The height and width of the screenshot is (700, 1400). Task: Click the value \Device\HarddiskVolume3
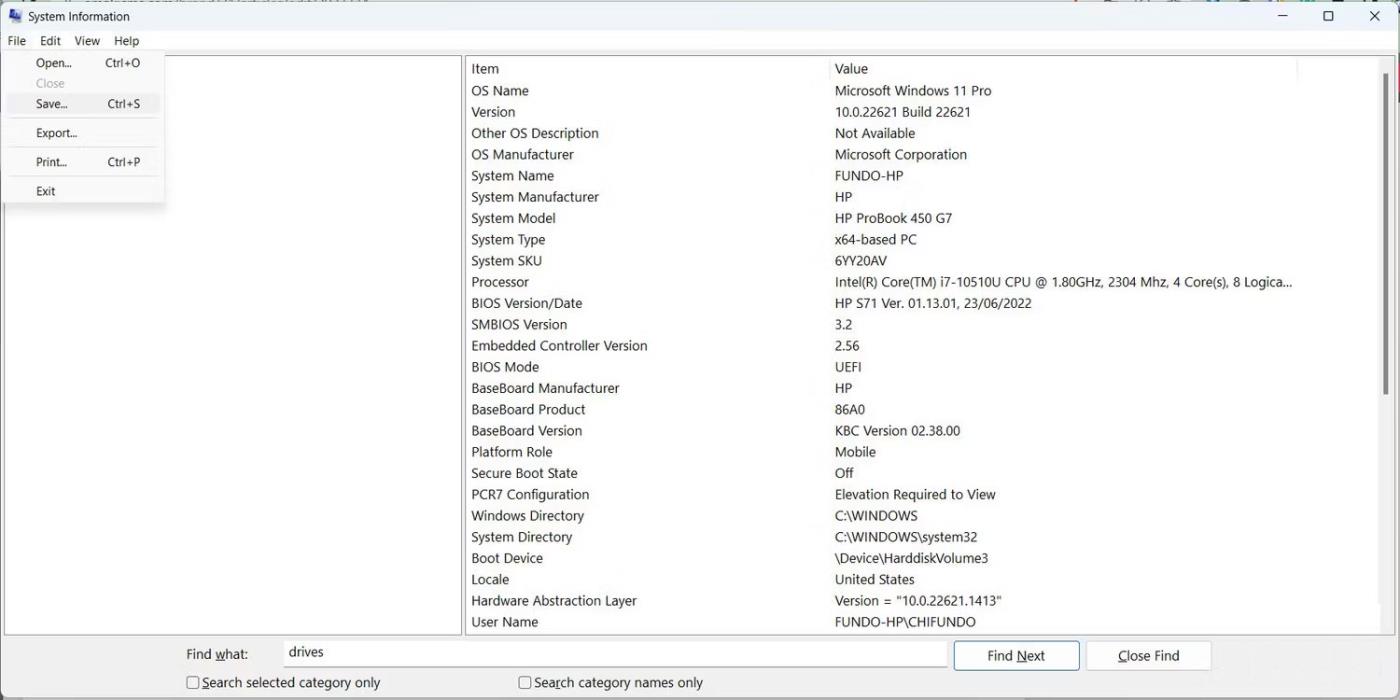(x=911, y=558)
